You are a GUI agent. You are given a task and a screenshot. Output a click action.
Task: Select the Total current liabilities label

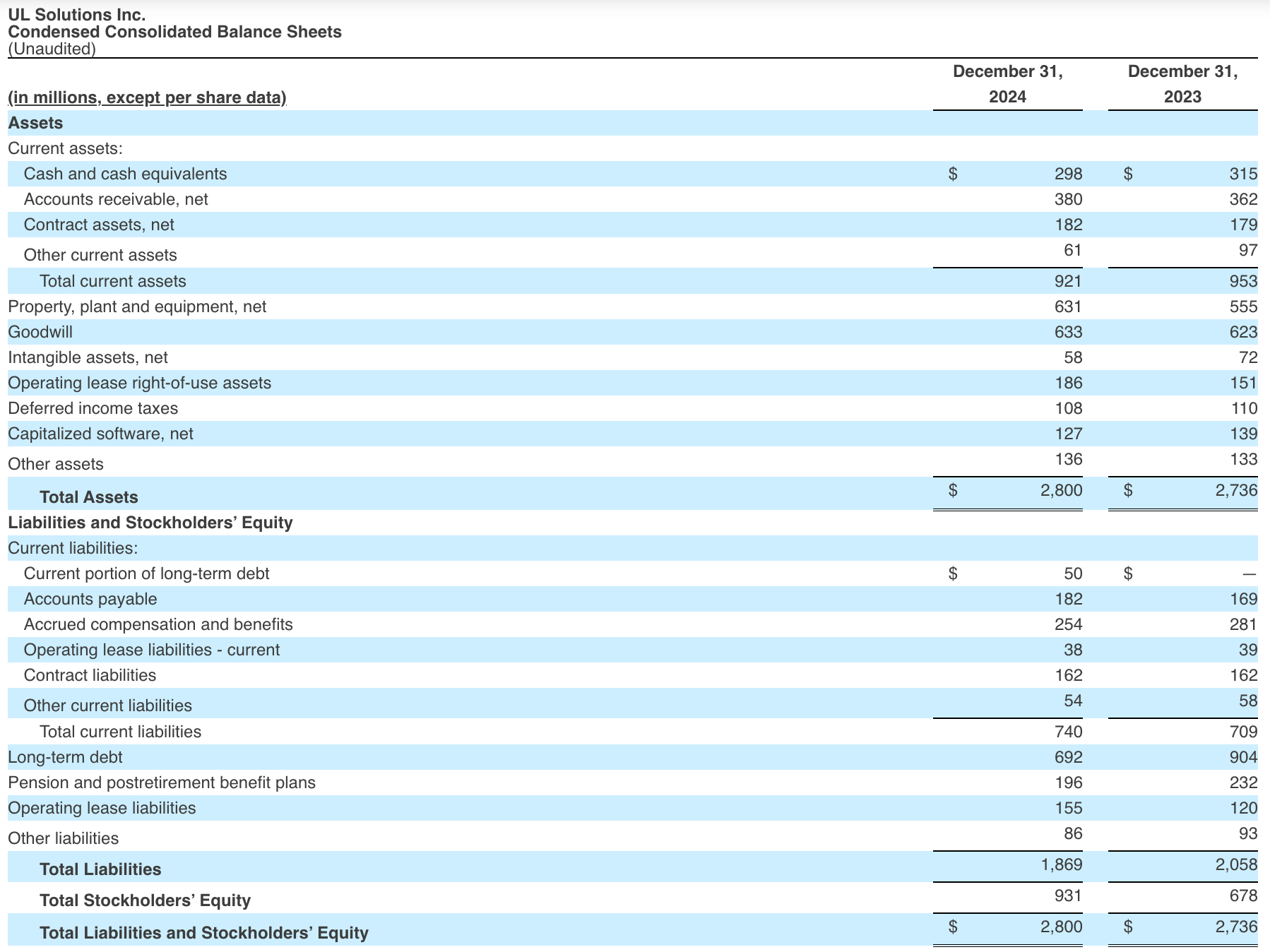(121, 732)
